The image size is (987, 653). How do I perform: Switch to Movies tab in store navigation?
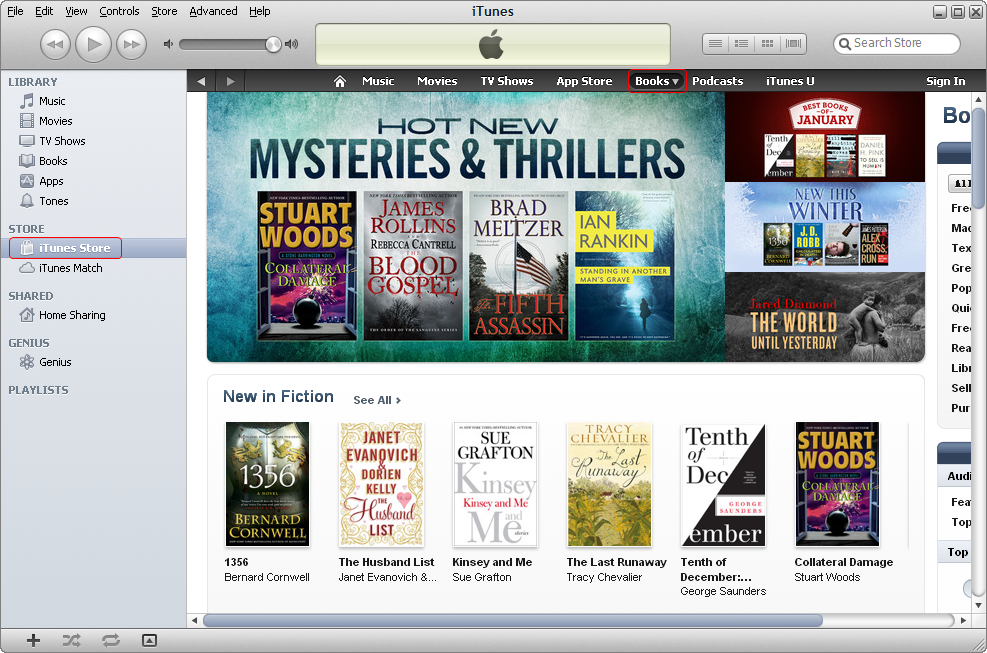(x=437, y=81)
